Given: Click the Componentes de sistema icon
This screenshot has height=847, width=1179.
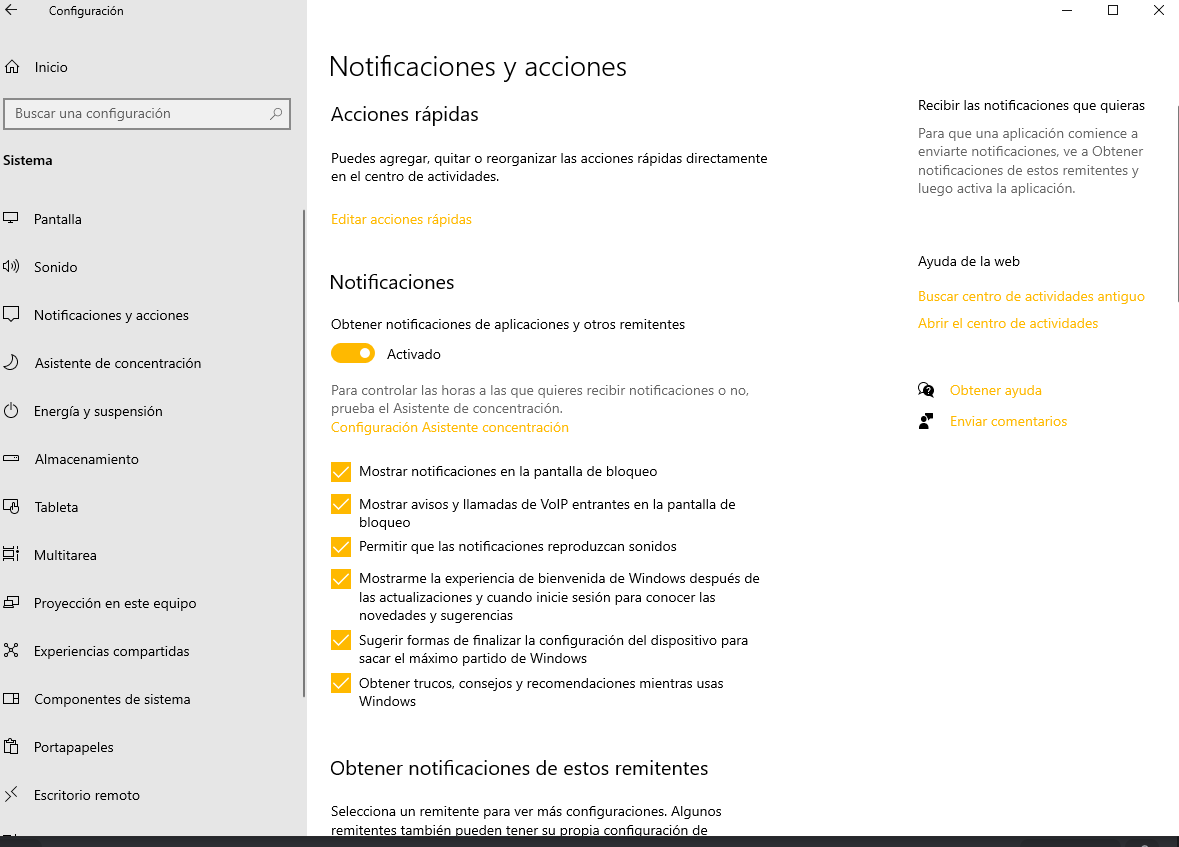Looking at the screenshot, I should [x=11, y=699].
